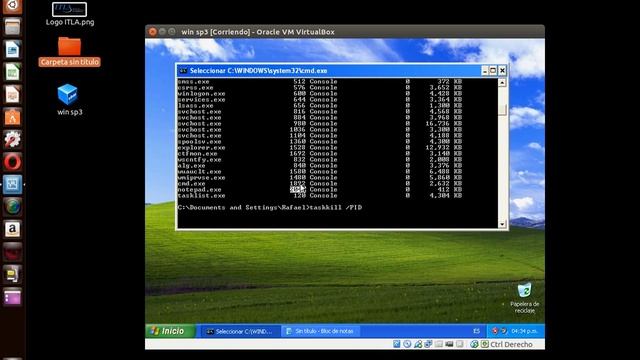This screenshot has height=360, width=640.
Task: Click the 'notepad.exe' process name
Action: pyautogui.click(x=199, y=190)
